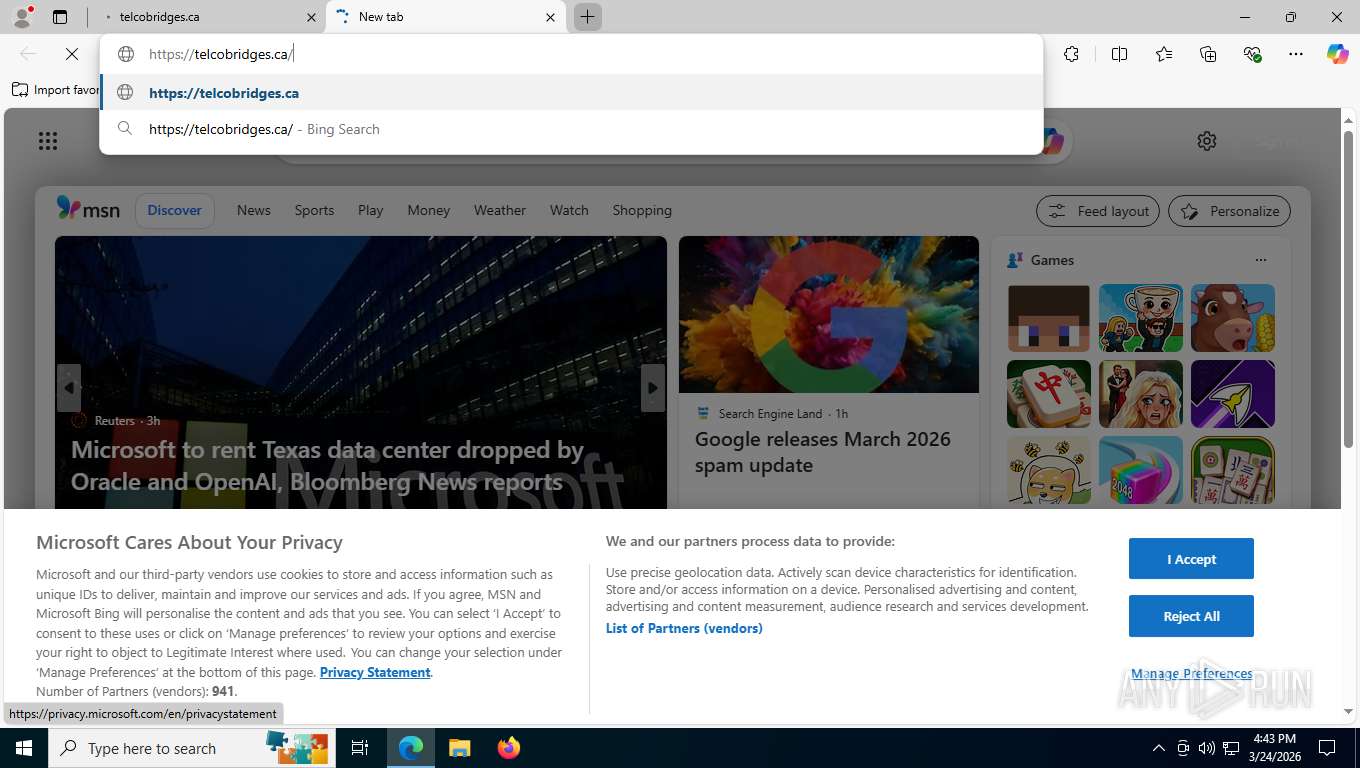The width and height of the screenshot is (1360, 768).
Task: Open the Play section
Action: [371, 210]
